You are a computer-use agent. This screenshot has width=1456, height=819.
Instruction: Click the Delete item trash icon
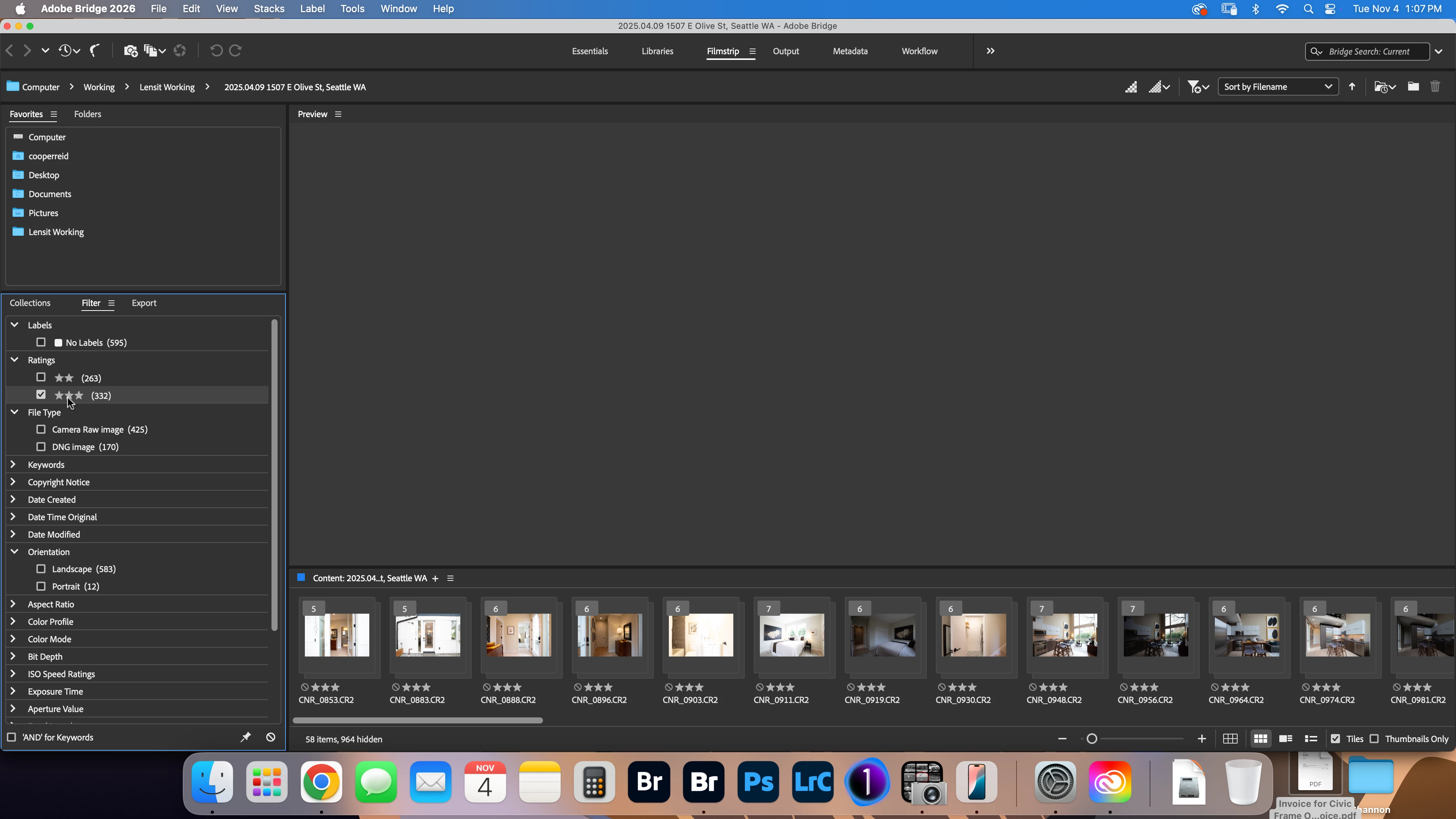click(1434, 86)
